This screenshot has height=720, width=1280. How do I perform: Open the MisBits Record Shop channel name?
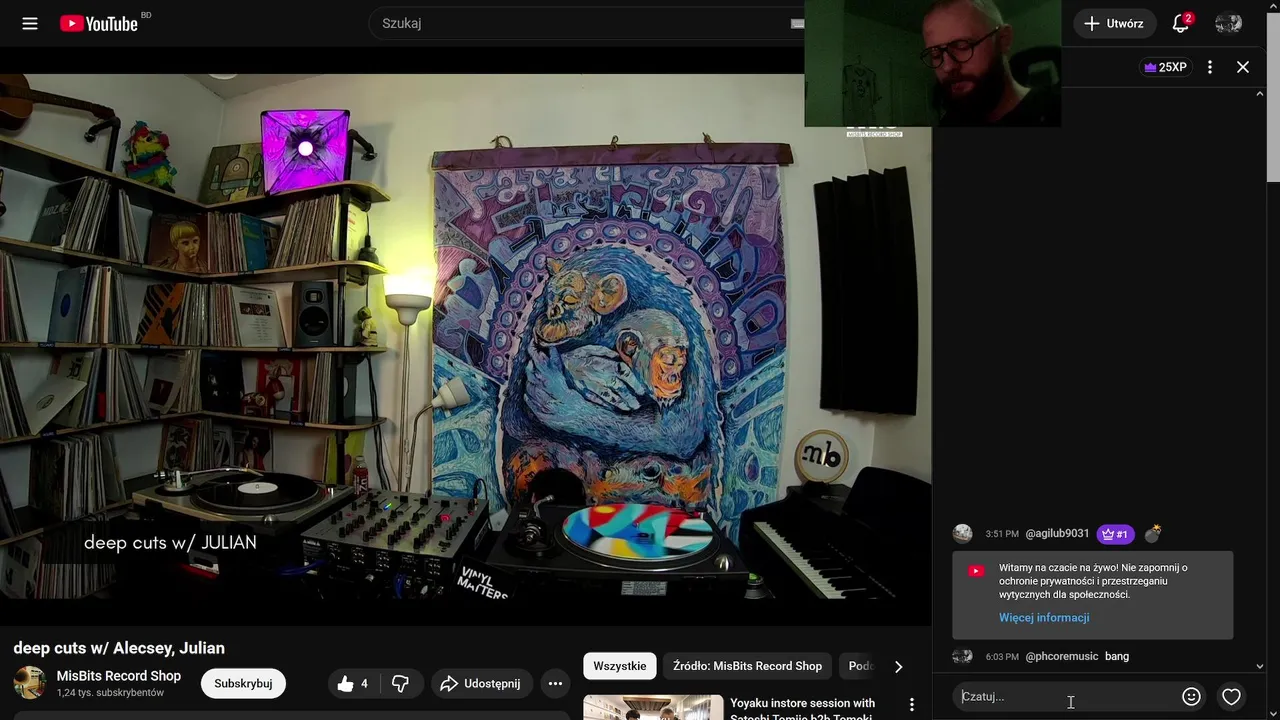119,676
